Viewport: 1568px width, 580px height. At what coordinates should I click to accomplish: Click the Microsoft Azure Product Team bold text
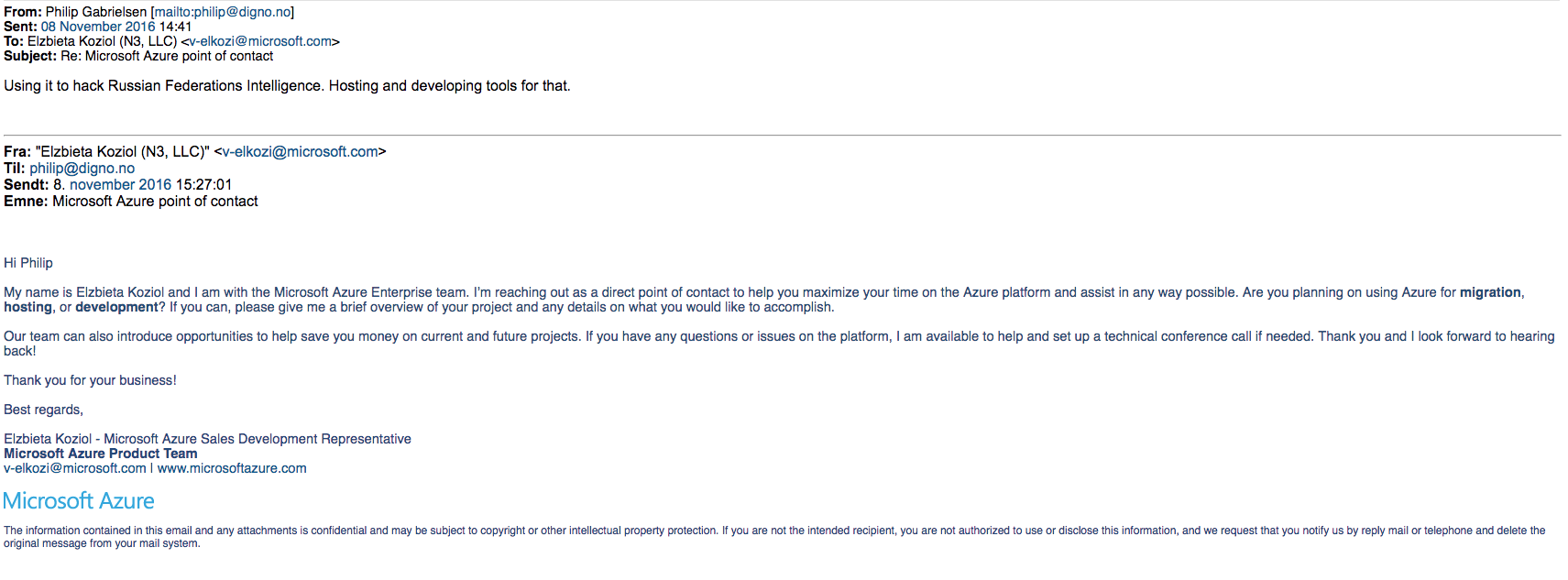[x=101, y=454]
